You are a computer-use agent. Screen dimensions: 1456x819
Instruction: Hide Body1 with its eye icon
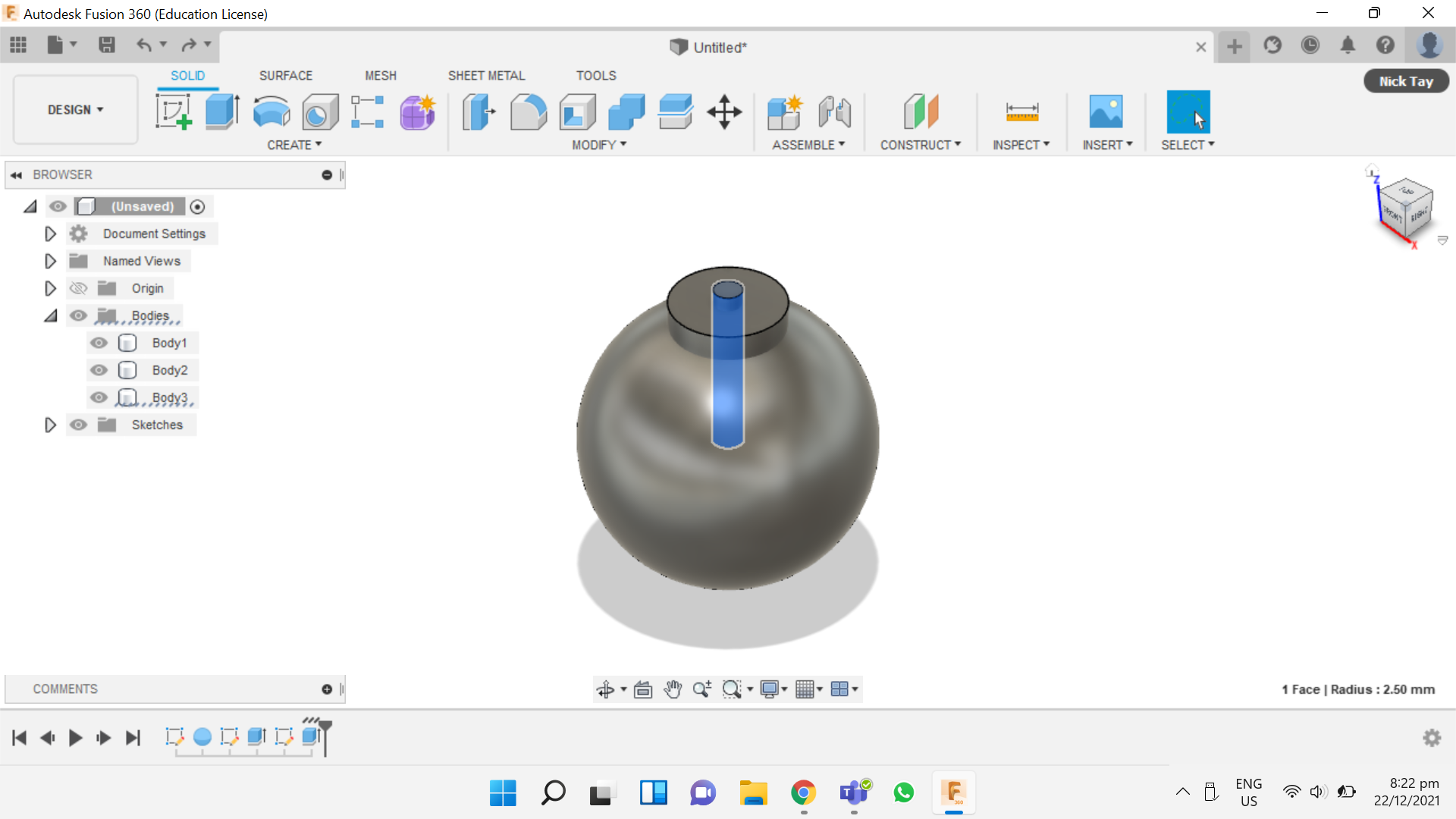click(99, 343)
